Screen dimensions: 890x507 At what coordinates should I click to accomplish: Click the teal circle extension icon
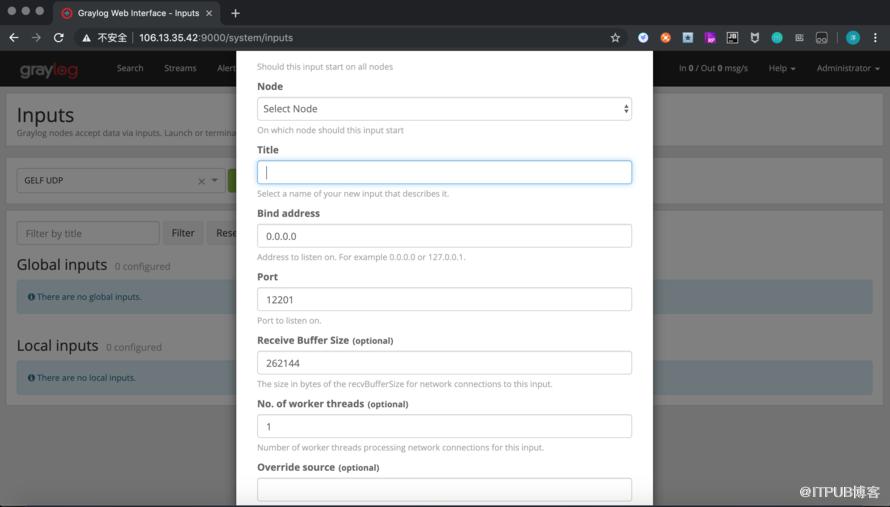click(777, 37)
